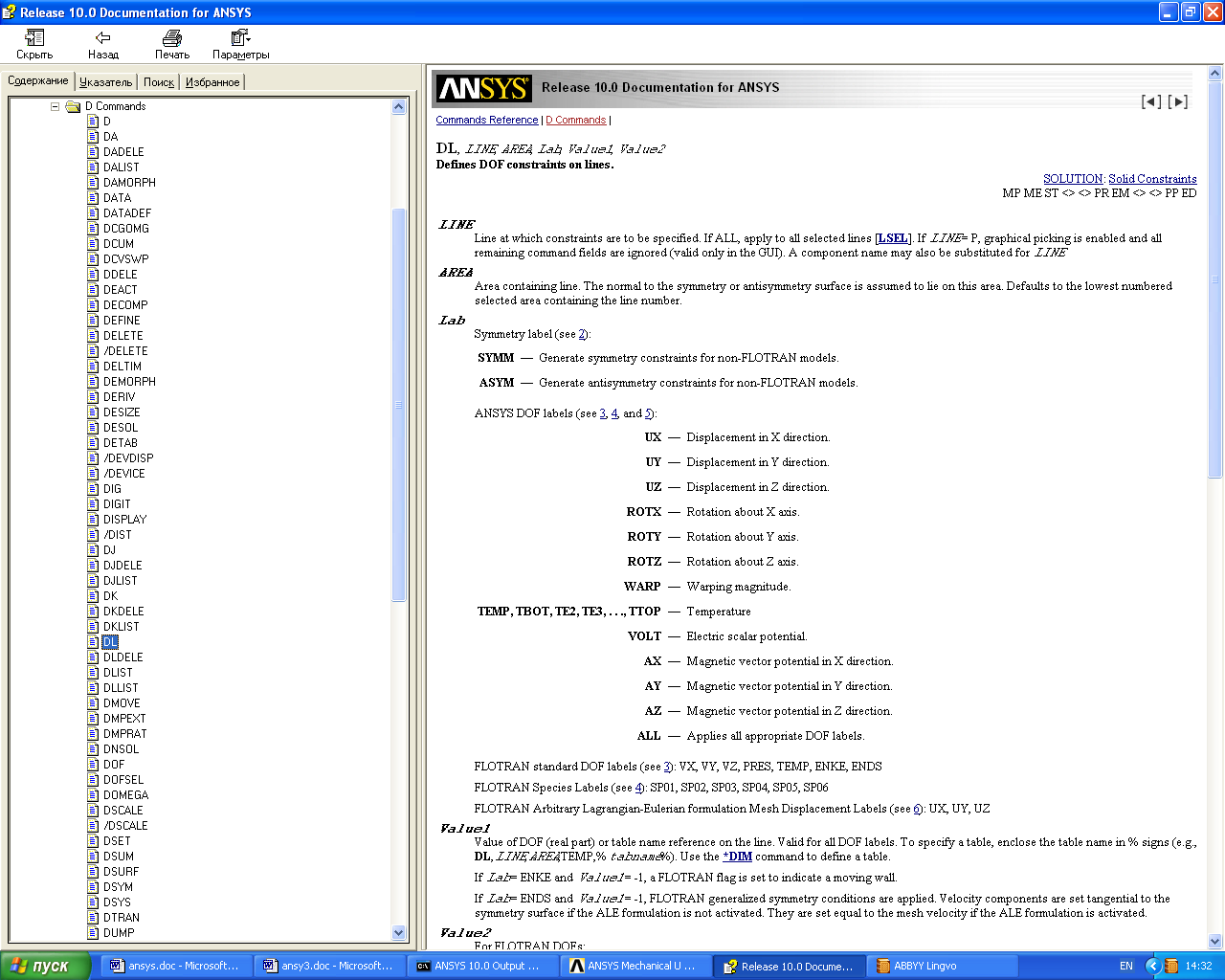1225x980 pixels.
Task: Open the DEMORPH topic
Action: click(x=129, y=382)
